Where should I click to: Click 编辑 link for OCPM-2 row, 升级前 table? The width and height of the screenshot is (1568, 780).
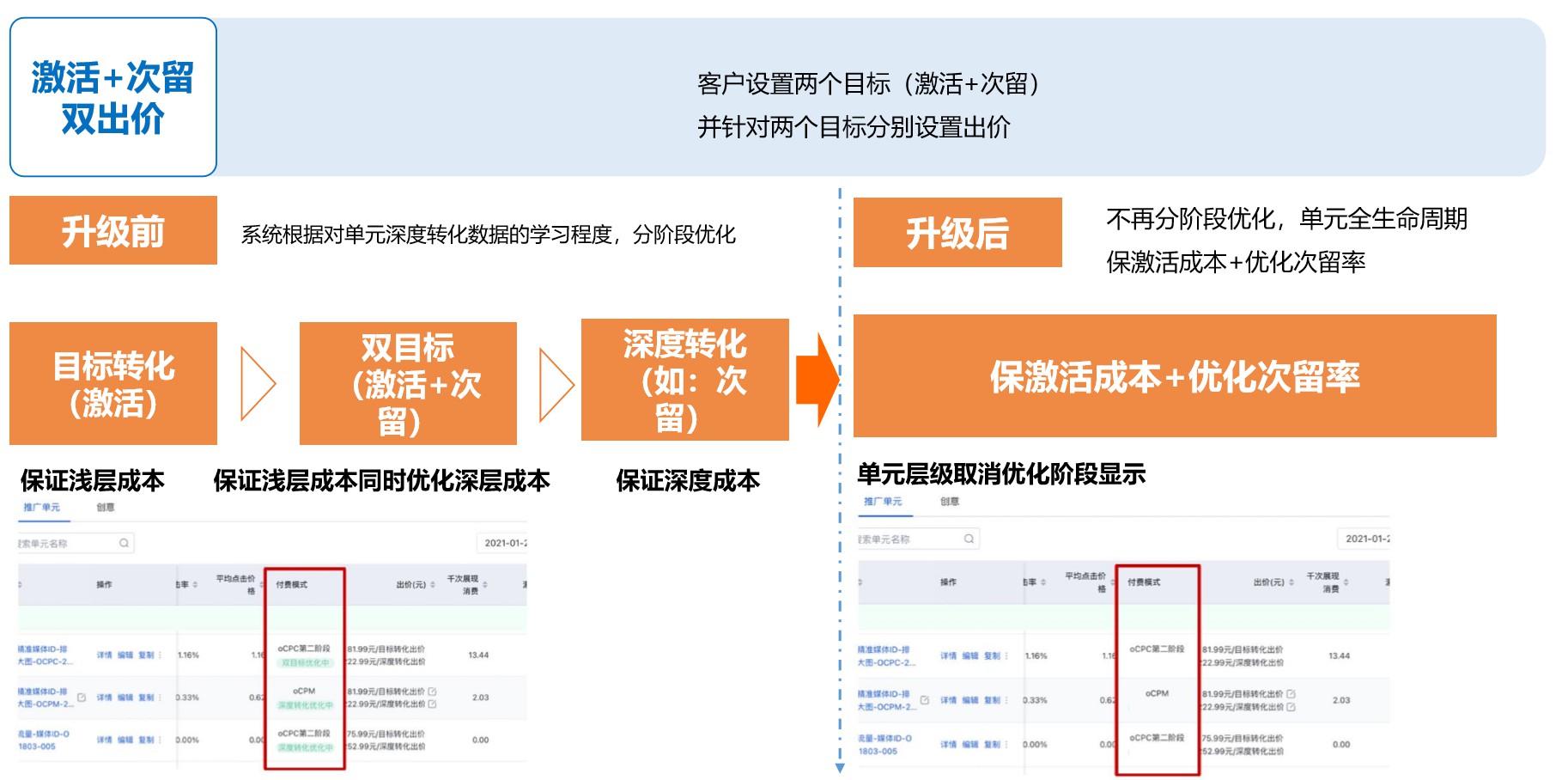[x=125, y=698]
